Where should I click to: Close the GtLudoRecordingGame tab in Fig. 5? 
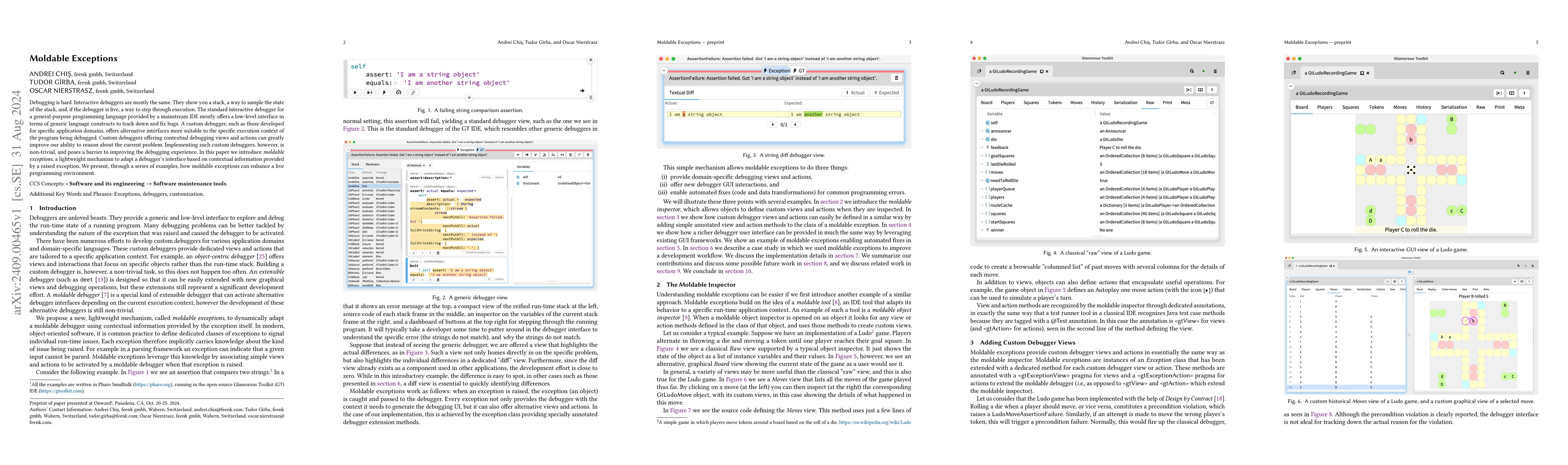point(1368,72)
